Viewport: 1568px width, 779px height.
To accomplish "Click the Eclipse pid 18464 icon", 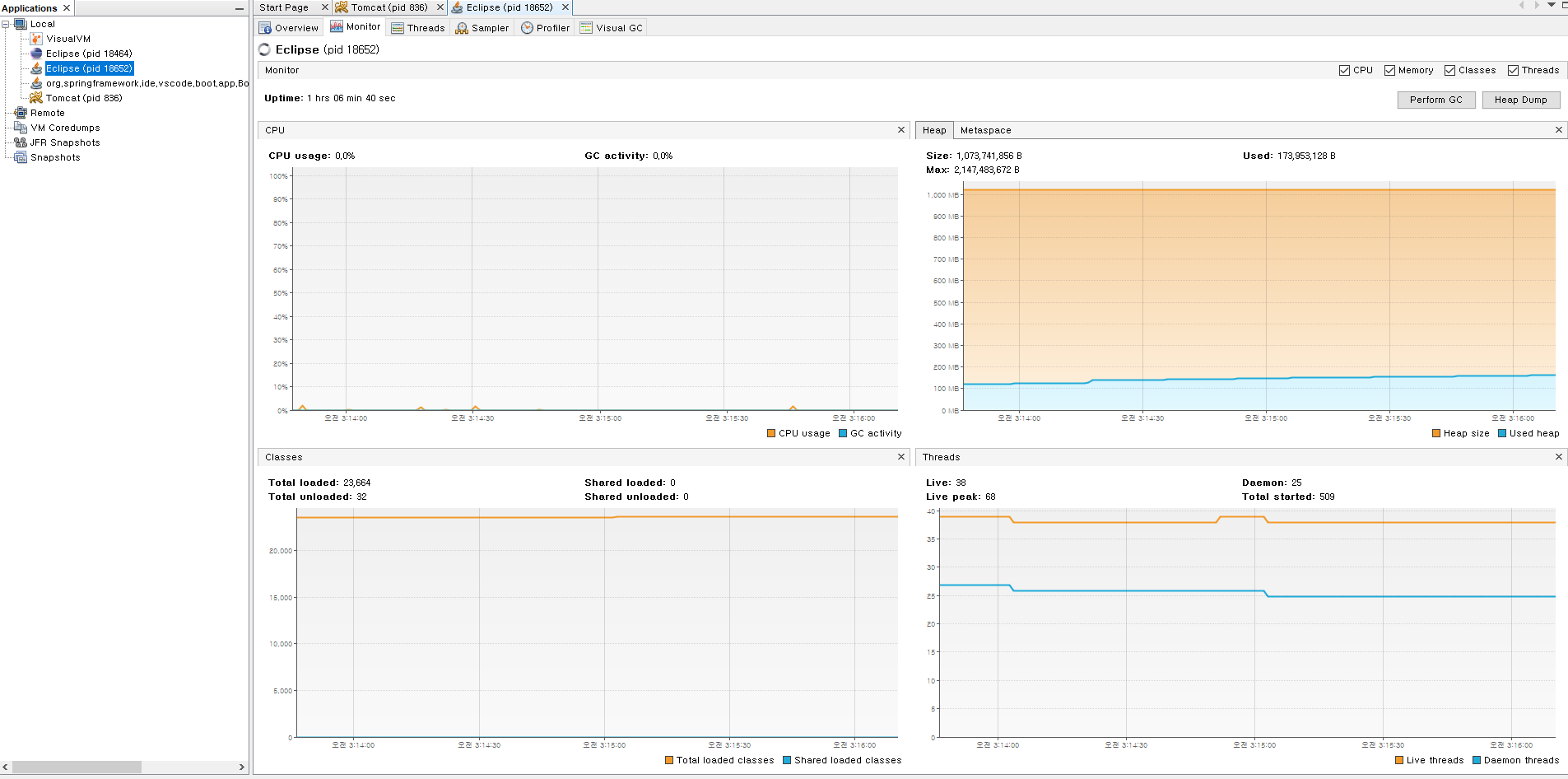I will pyautogui.click(x=36, y=54).
